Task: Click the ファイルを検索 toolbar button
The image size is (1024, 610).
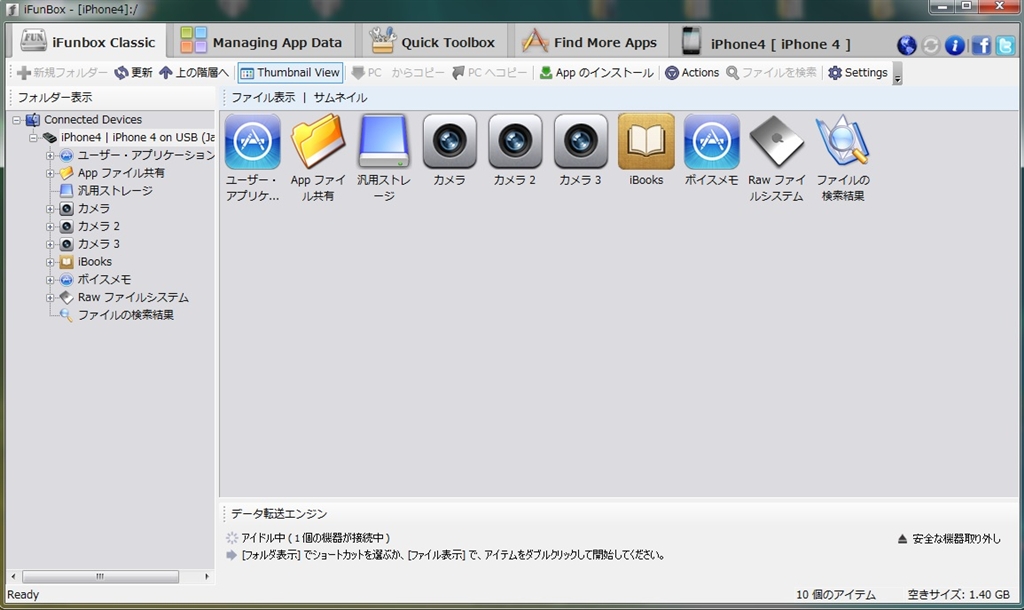Action: [x=771, y=72]
